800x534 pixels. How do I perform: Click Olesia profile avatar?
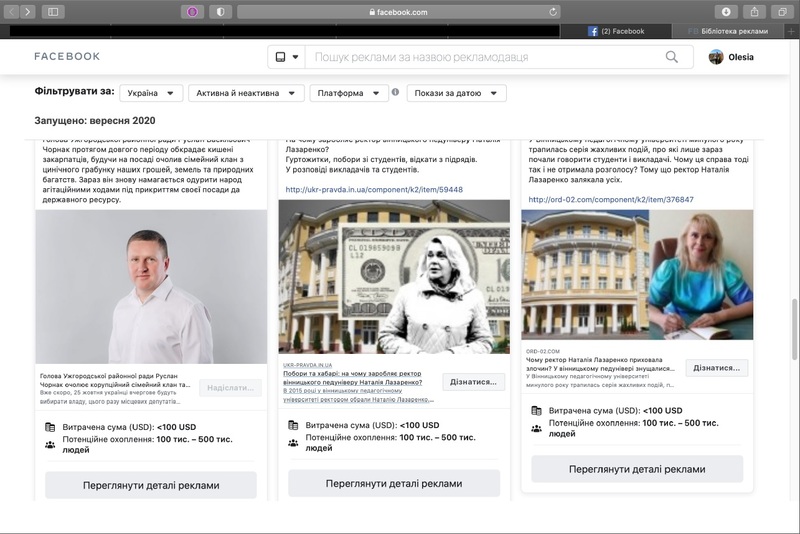pyautogui.click(x=716, y=57)
